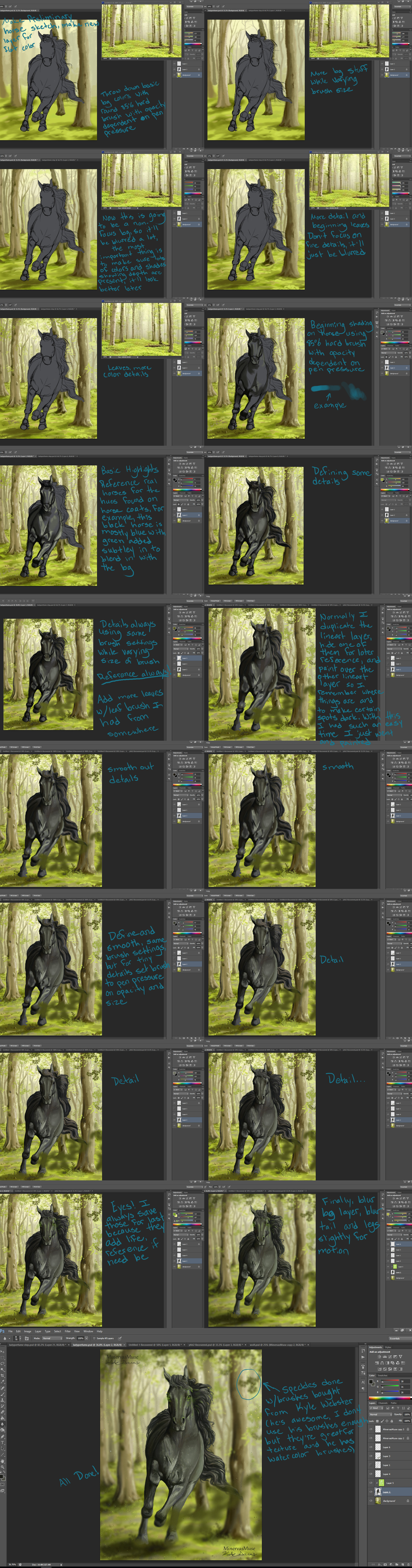The height and width of the screenshot is (1568, 412).
Task: Click Swap Foreground and Background colors icon, final screenshot
Action: 4,1472
